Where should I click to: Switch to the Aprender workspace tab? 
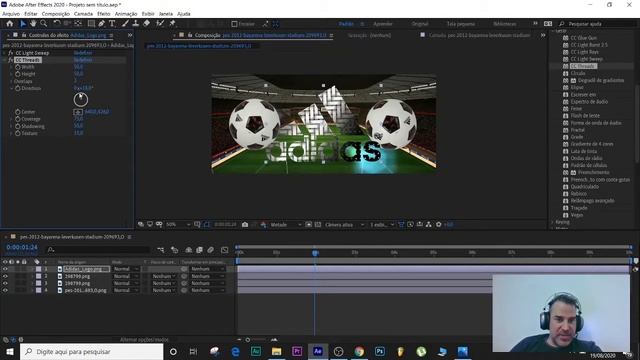(382, 24)
